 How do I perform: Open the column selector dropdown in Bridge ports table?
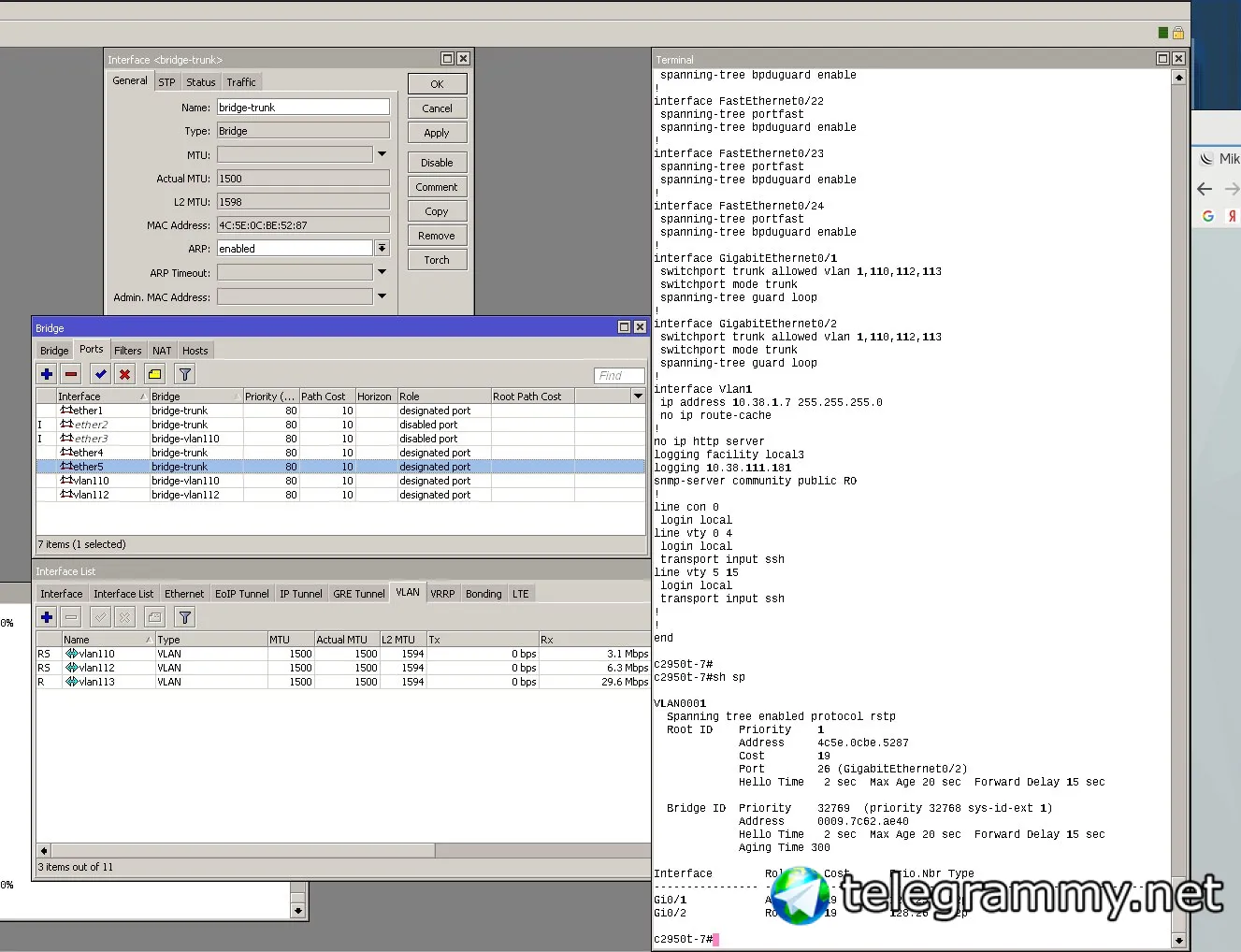click(x=638, y=397)
